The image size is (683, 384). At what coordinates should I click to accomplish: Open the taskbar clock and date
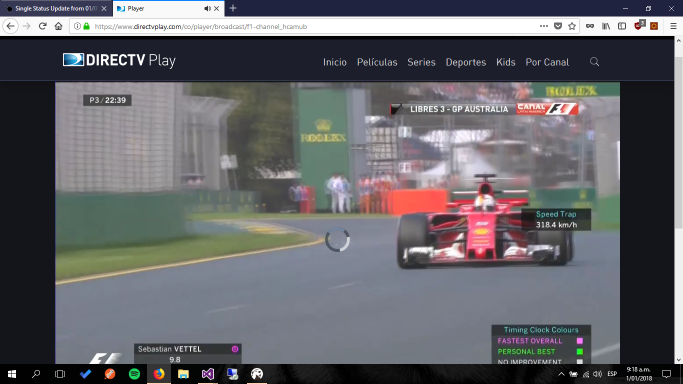click(639, 374)
